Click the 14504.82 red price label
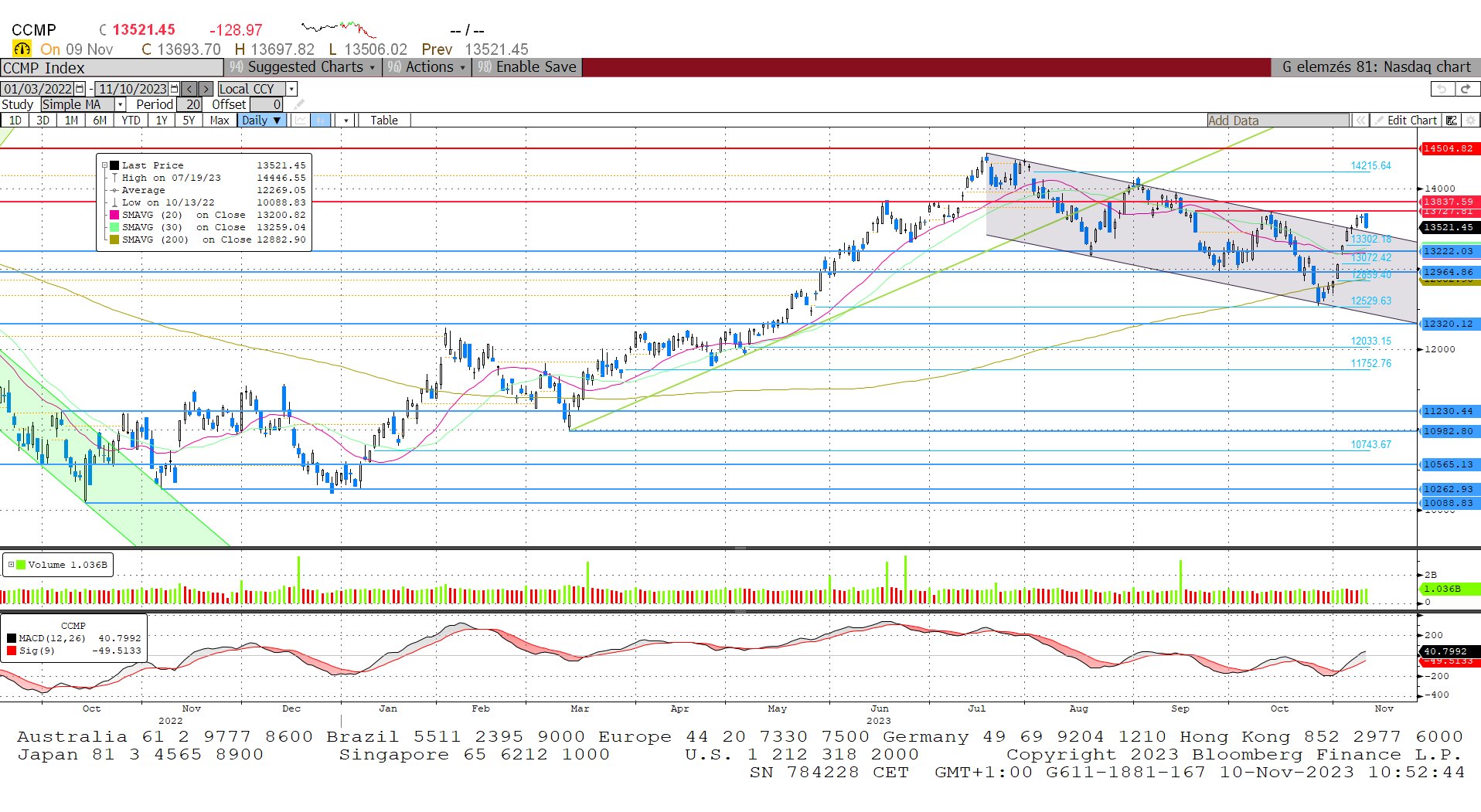 [1449, 148]
